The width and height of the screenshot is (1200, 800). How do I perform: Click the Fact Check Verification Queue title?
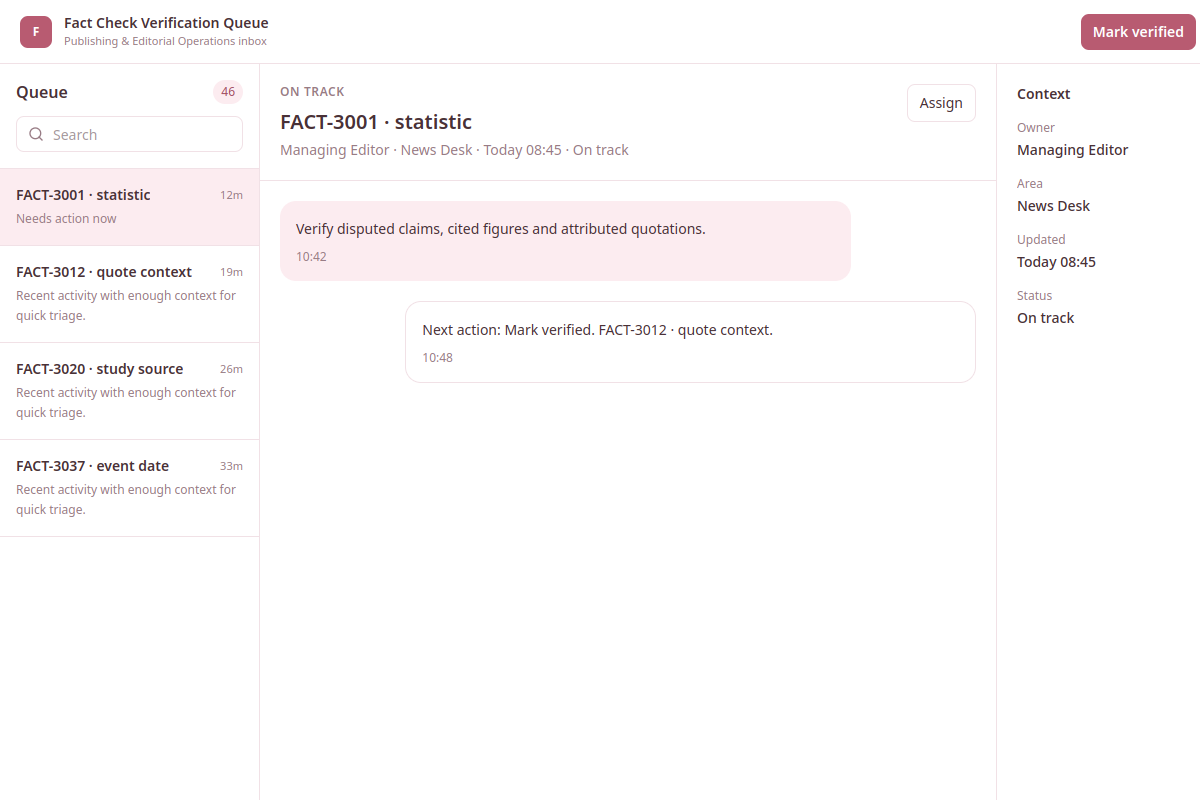166,23
